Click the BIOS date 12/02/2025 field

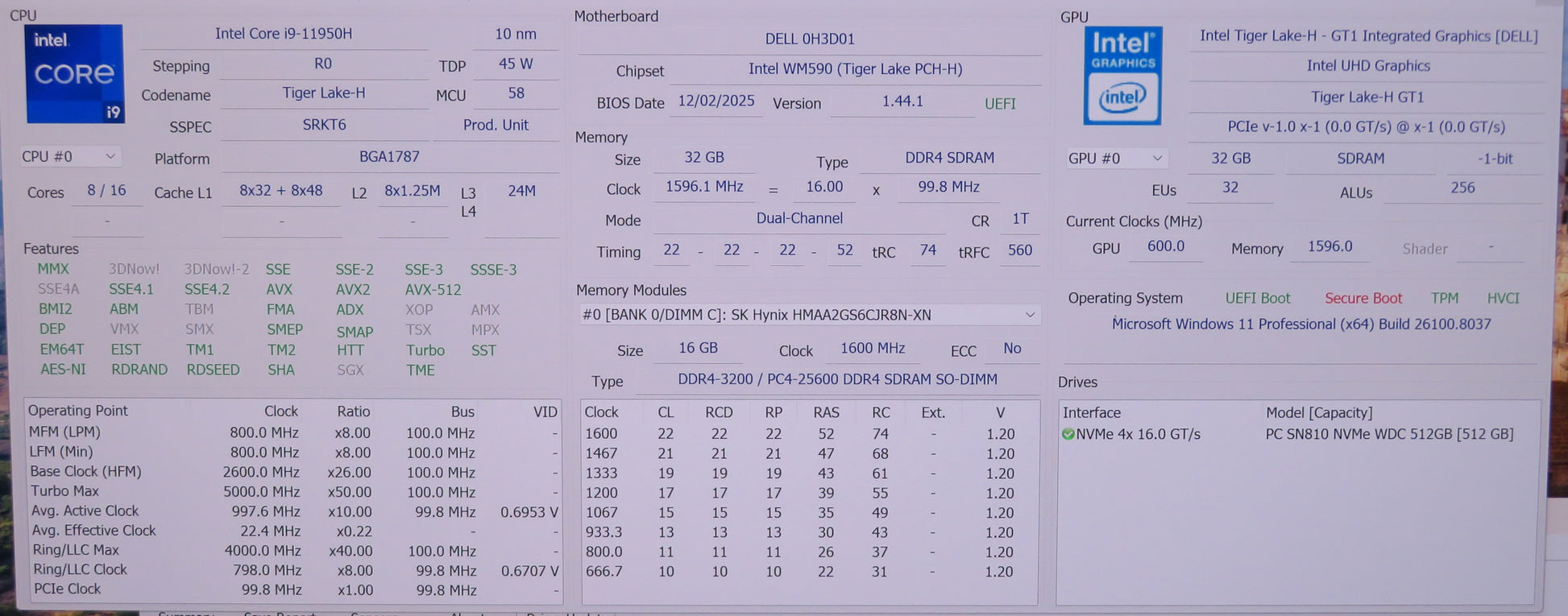tap(716, 101)
